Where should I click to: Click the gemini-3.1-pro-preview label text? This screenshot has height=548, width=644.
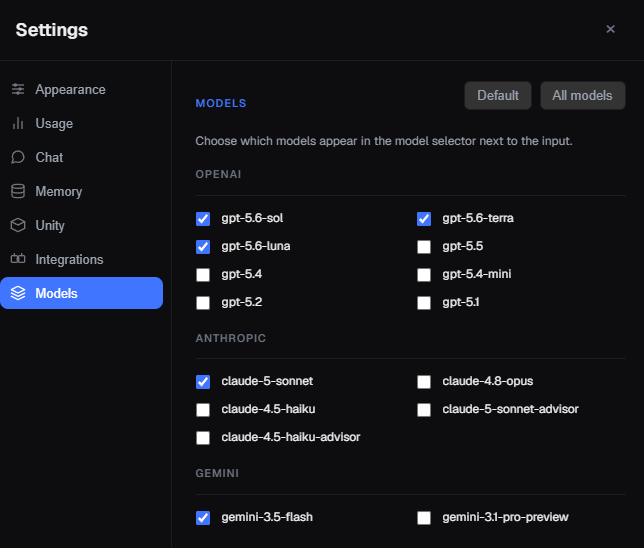point(505,517)
